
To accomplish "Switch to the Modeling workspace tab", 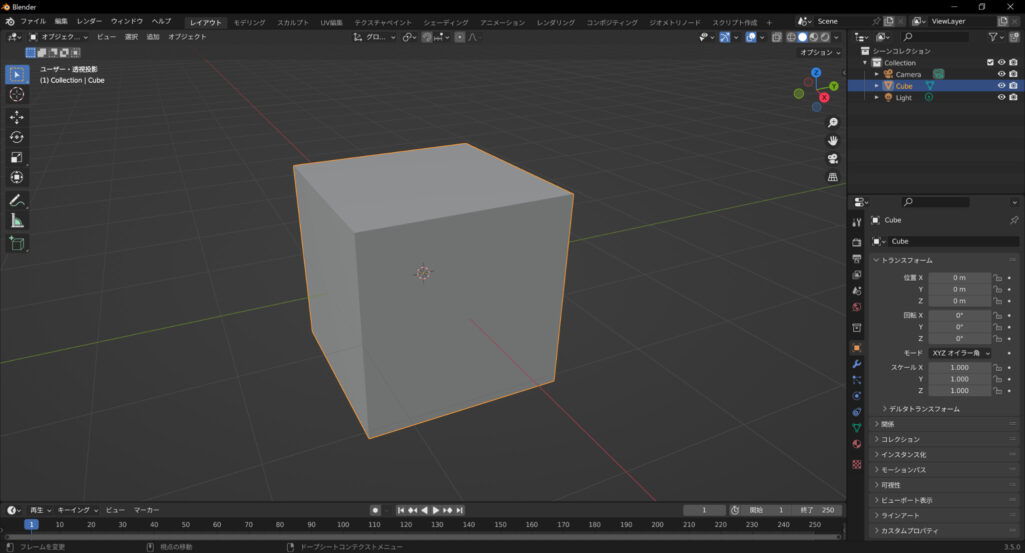I will [250, 22].
